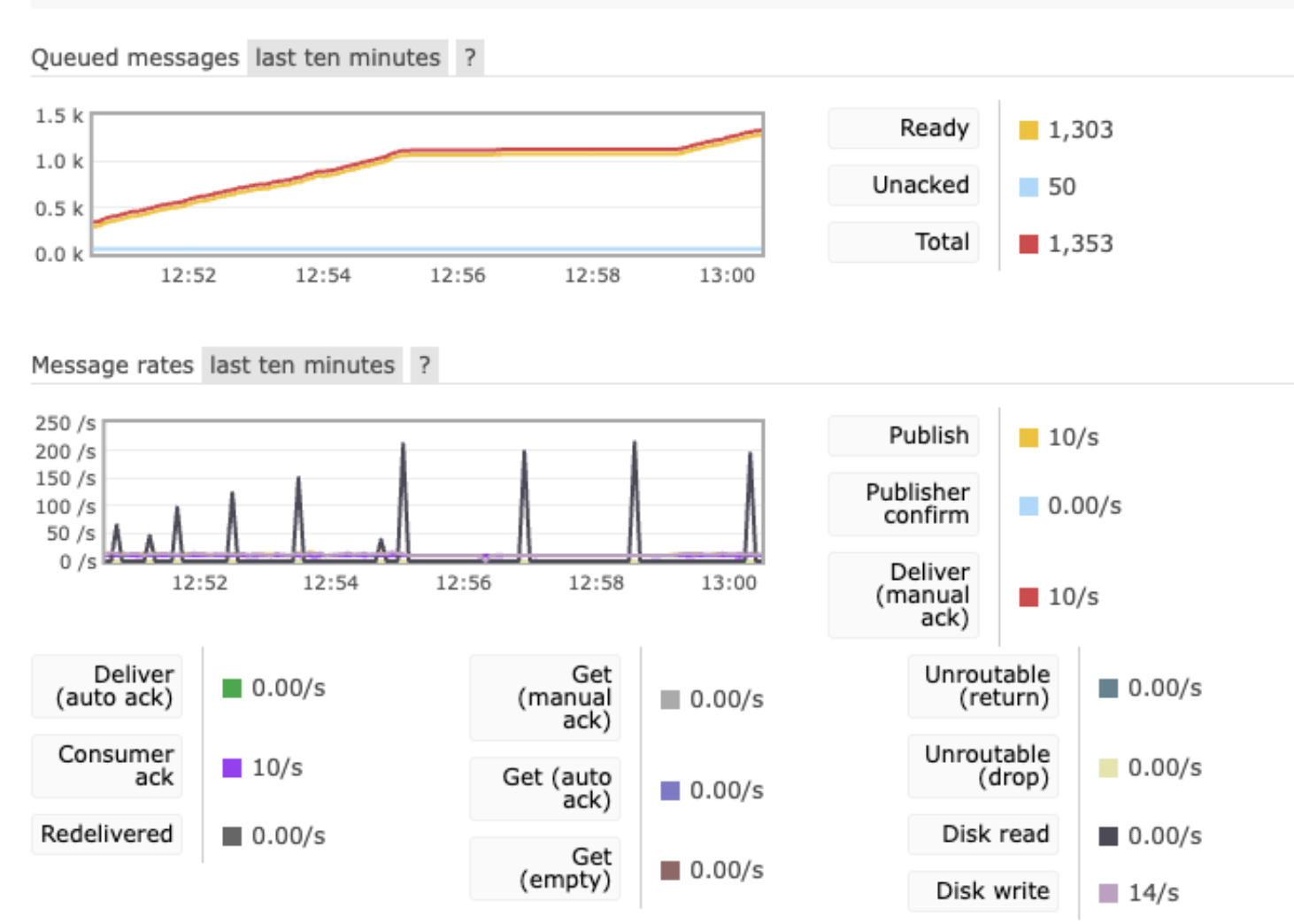The image size is (1294, 924).
Task: Toggle the Ready series legend label
Action: [x=904, y=129]
